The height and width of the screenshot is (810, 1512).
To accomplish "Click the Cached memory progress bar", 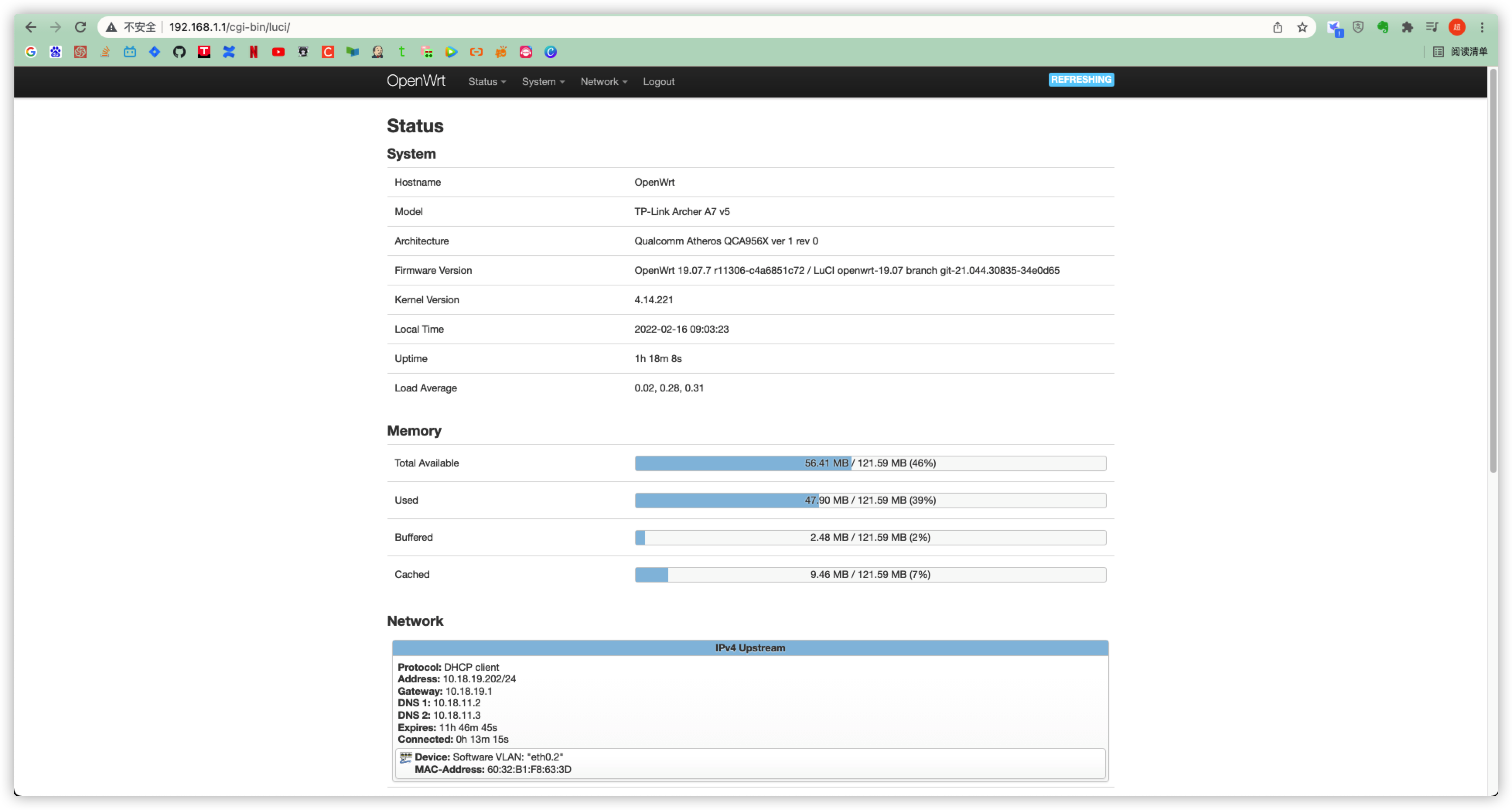I will pyautogui.click(x=870, y=574).
